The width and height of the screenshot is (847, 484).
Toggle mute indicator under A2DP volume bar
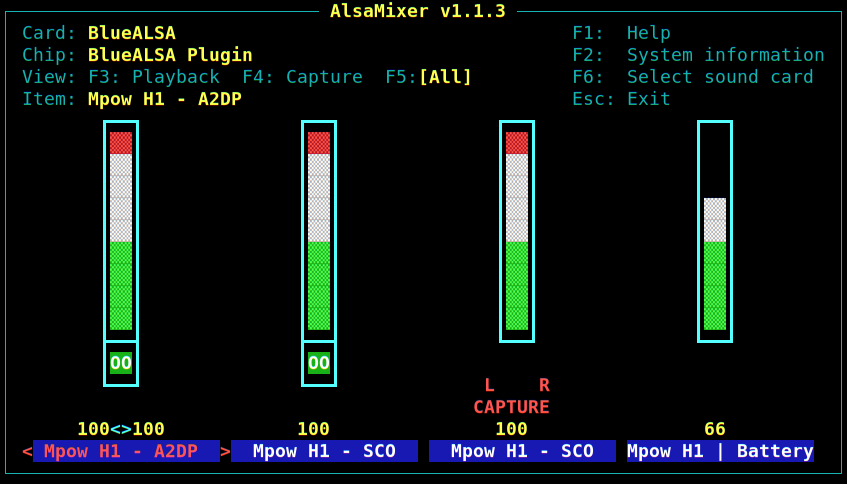(x=121, y=363)
